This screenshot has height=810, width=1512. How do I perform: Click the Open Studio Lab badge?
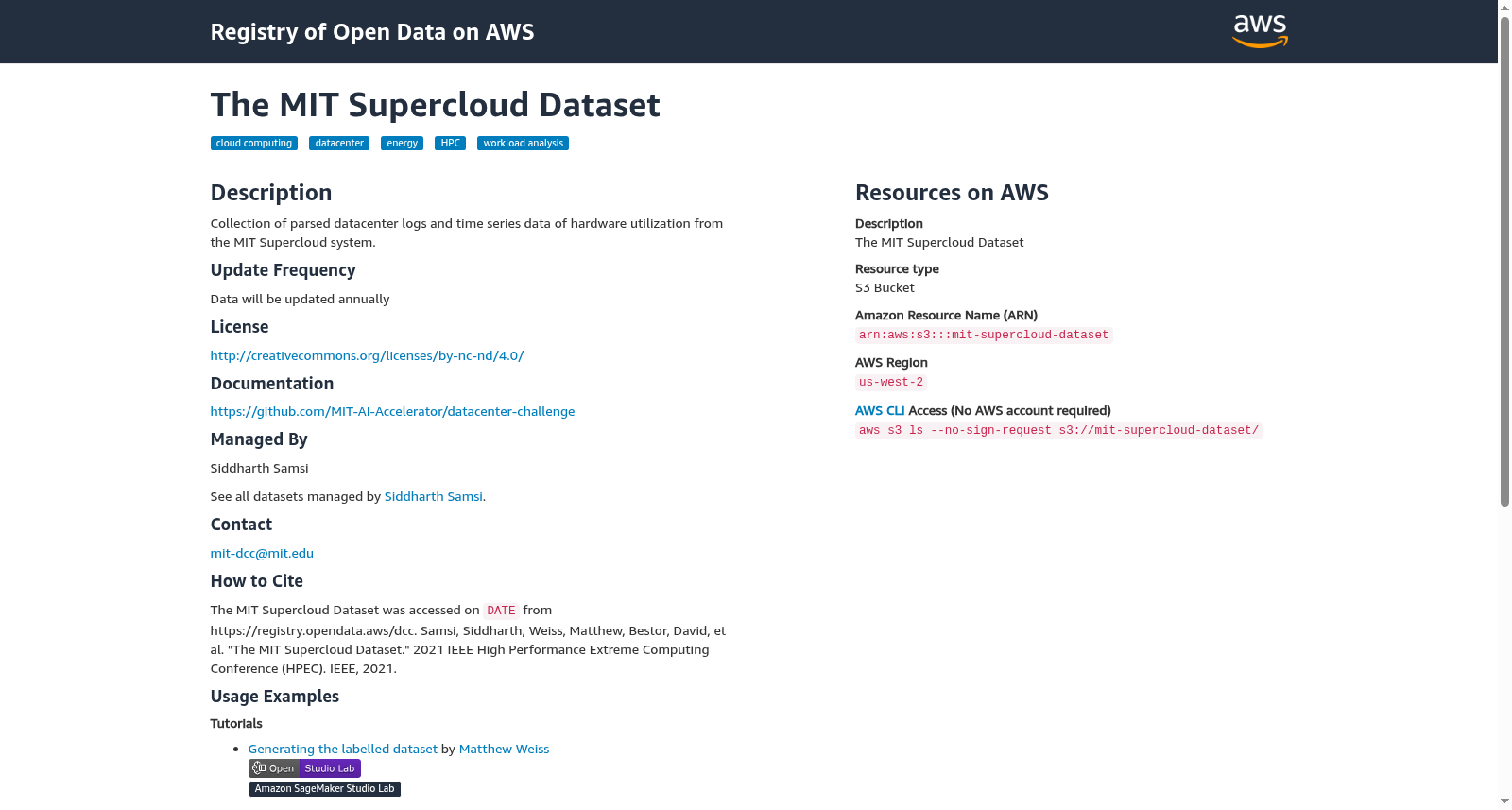tap(304, 768)
